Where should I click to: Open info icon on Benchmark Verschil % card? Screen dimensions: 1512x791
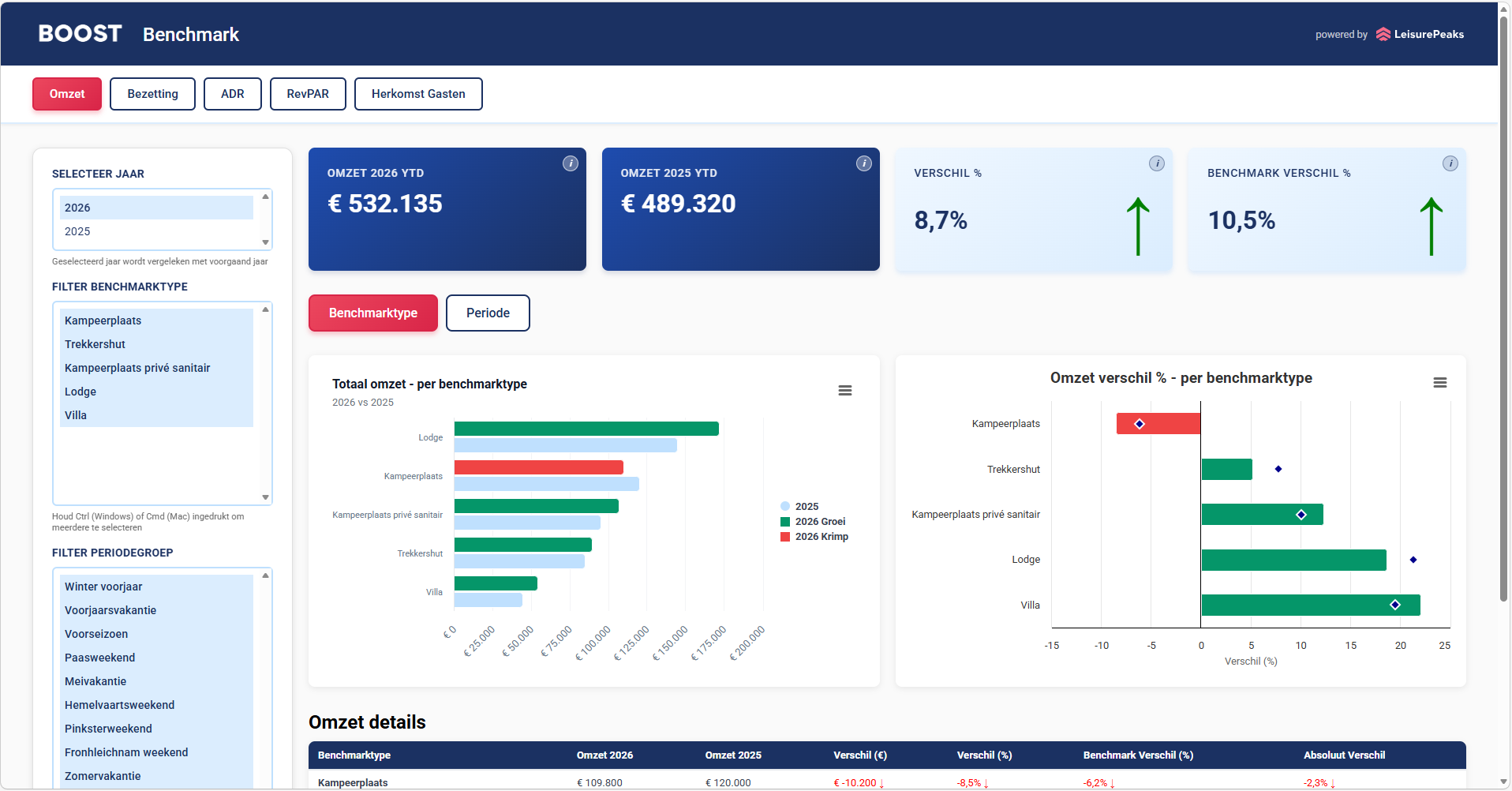[x=1450, y=163]
